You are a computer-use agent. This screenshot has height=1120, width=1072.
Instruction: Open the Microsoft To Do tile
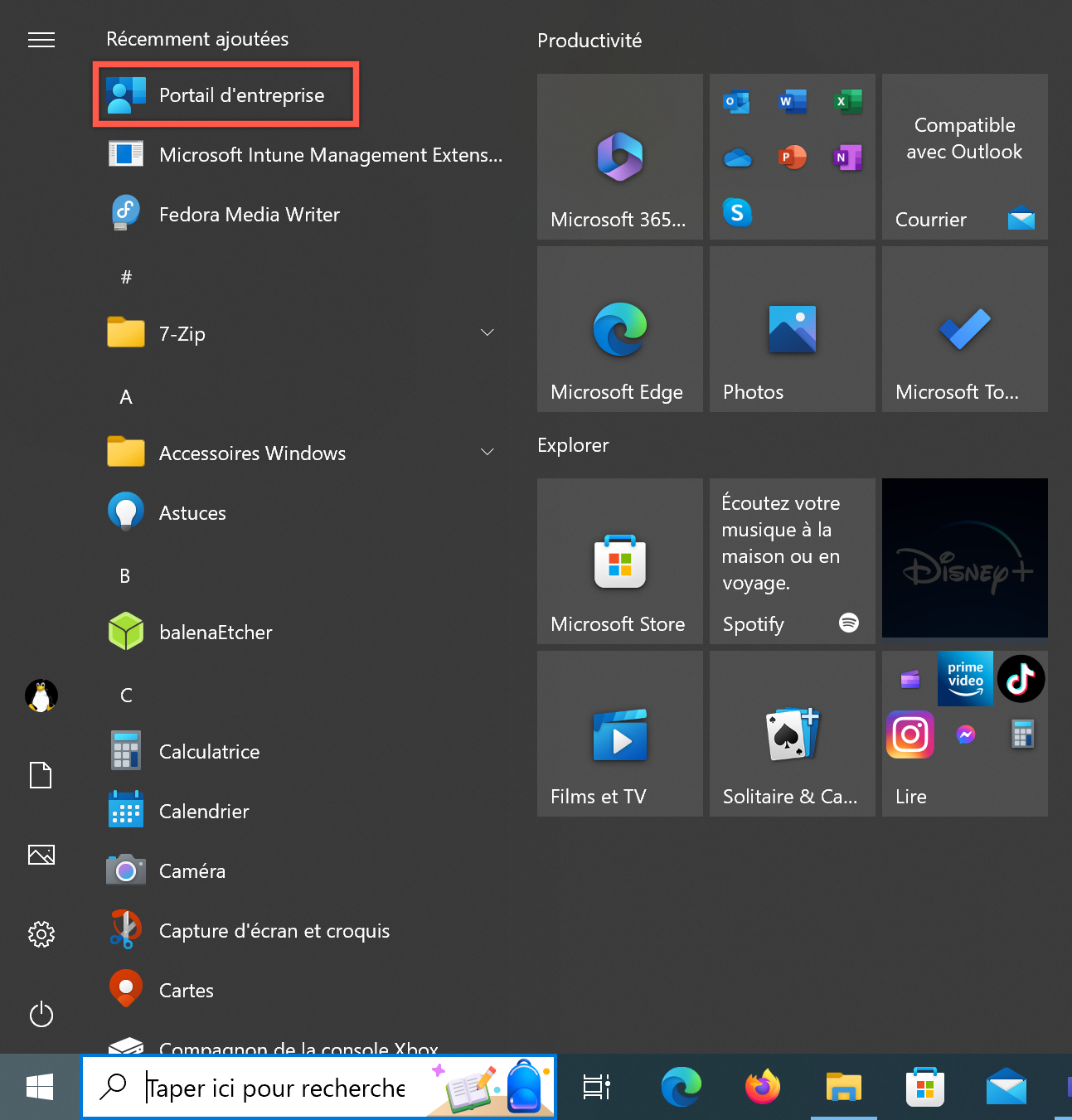coord(965,329)
